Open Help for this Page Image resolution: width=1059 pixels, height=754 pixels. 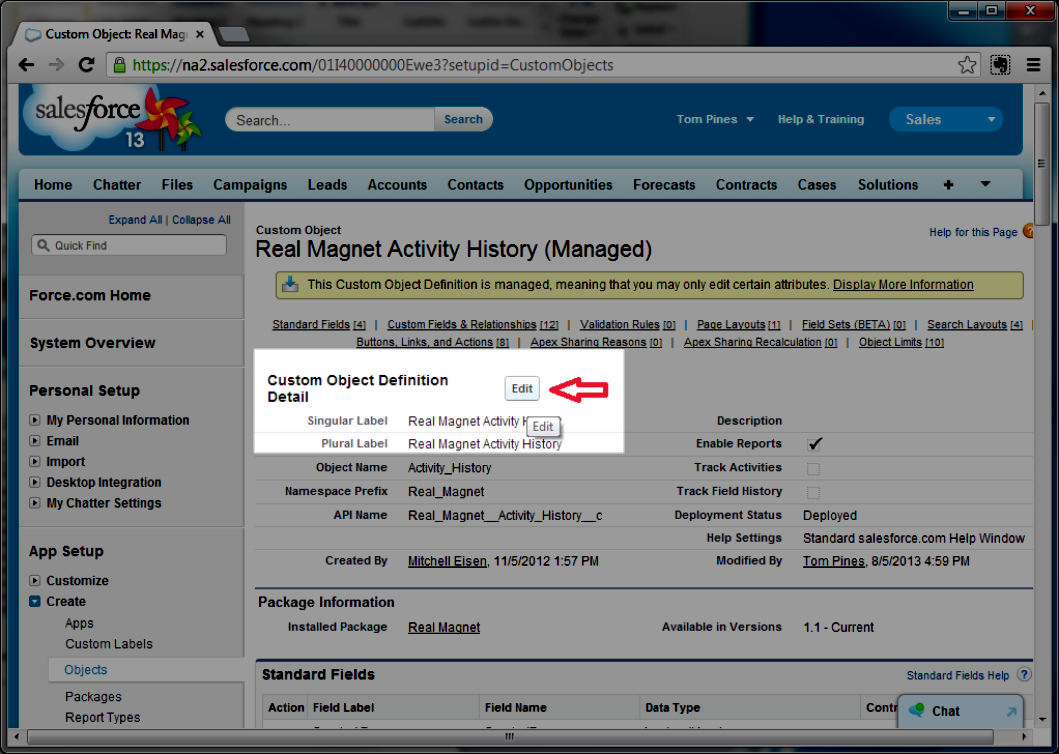973,232
